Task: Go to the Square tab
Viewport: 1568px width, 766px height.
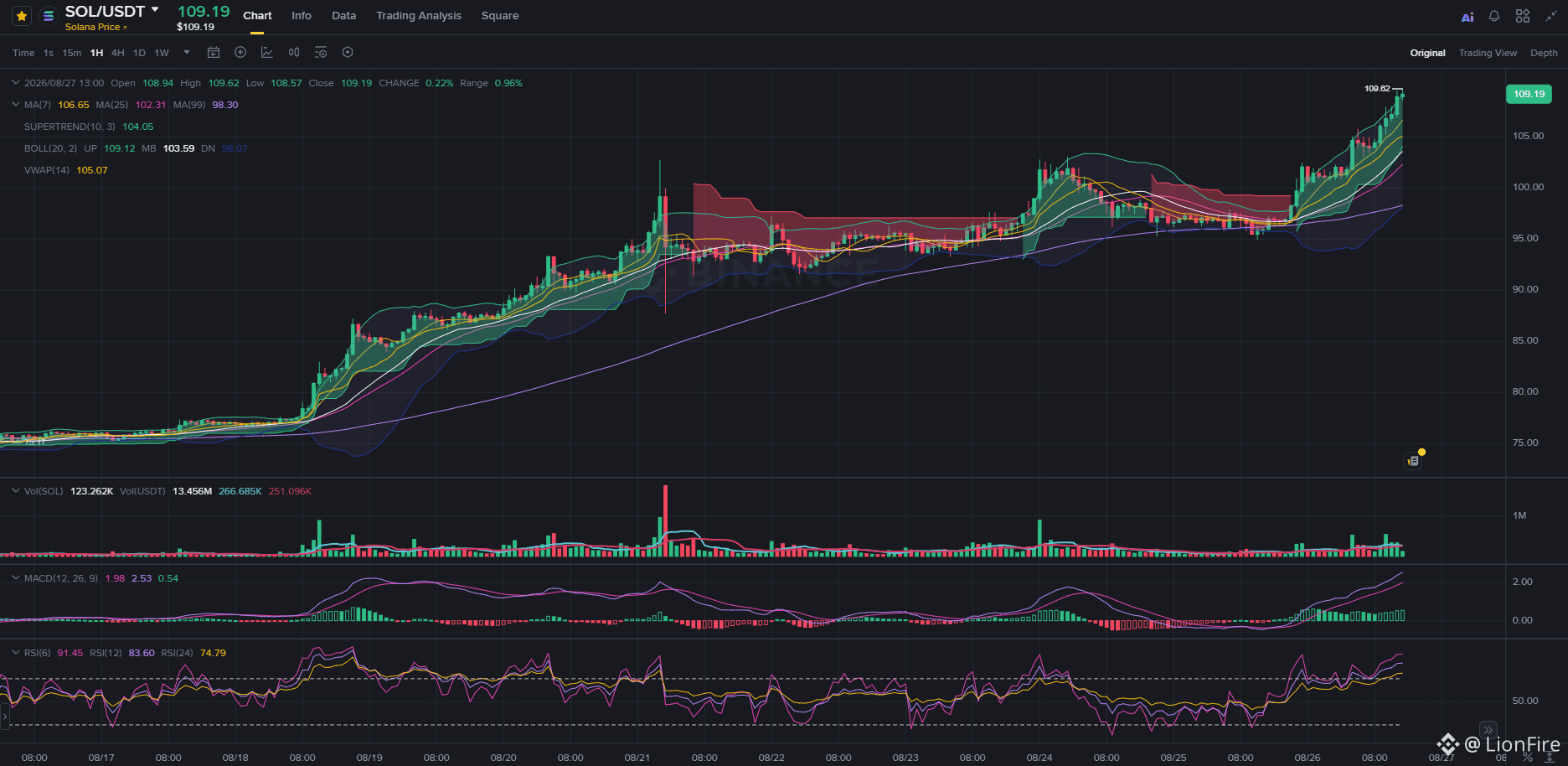Action: click(500, 15)
